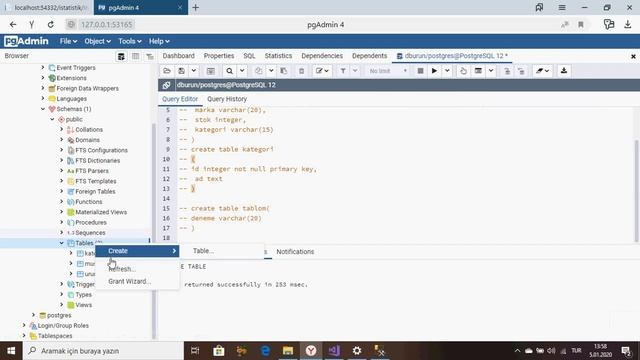Click the Save Data Changes icon
The height and width of the screenshot is (360, 640).
[211, 71]
